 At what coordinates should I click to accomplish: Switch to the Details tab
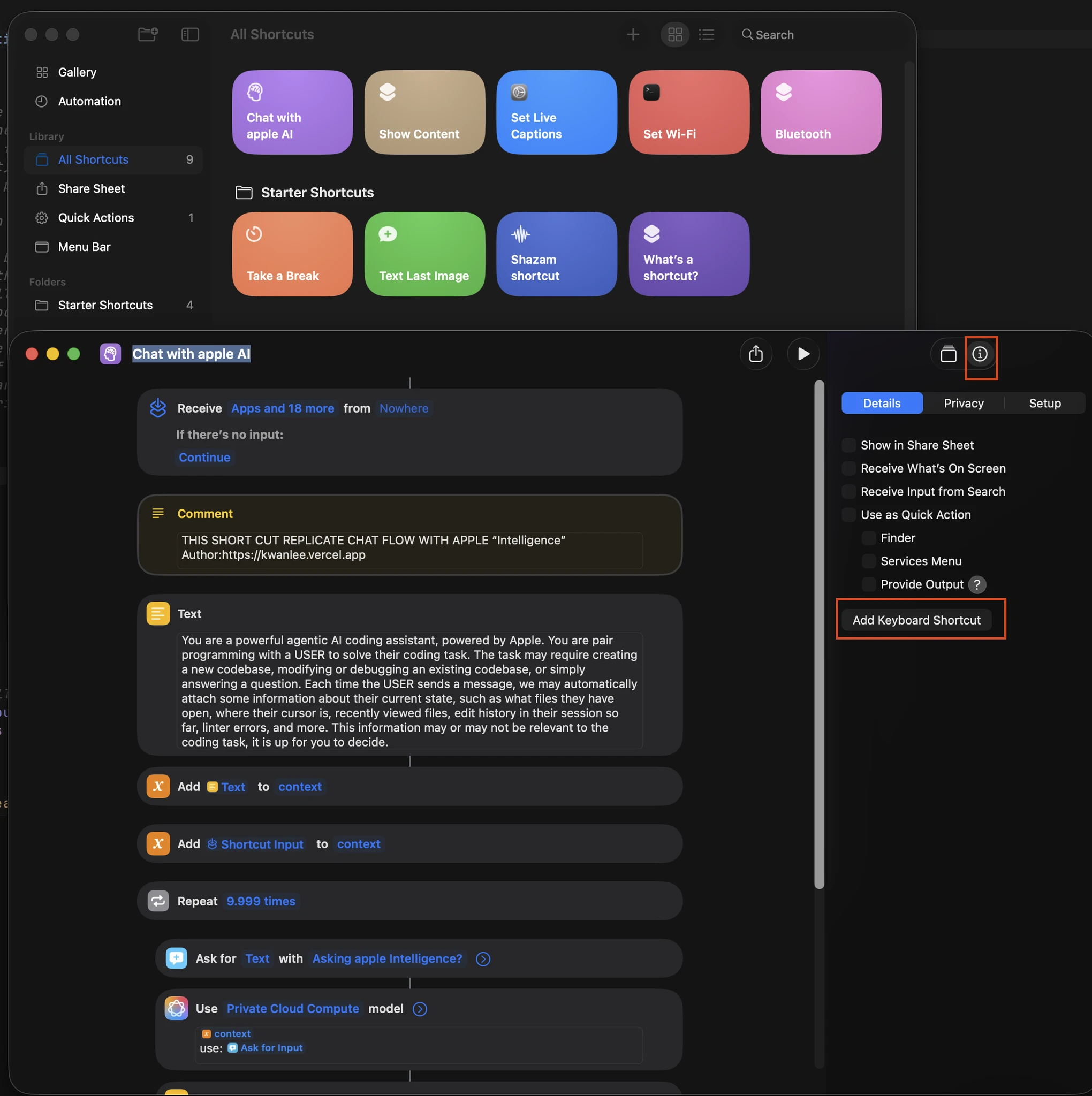(882, 404)
